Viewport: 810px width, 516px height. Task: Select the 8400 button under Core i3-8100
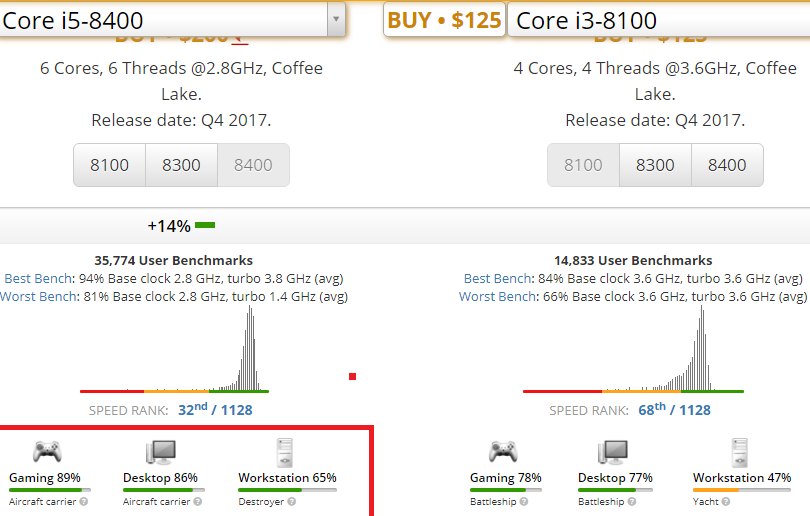pyautogui.click(x=727, y=165)
